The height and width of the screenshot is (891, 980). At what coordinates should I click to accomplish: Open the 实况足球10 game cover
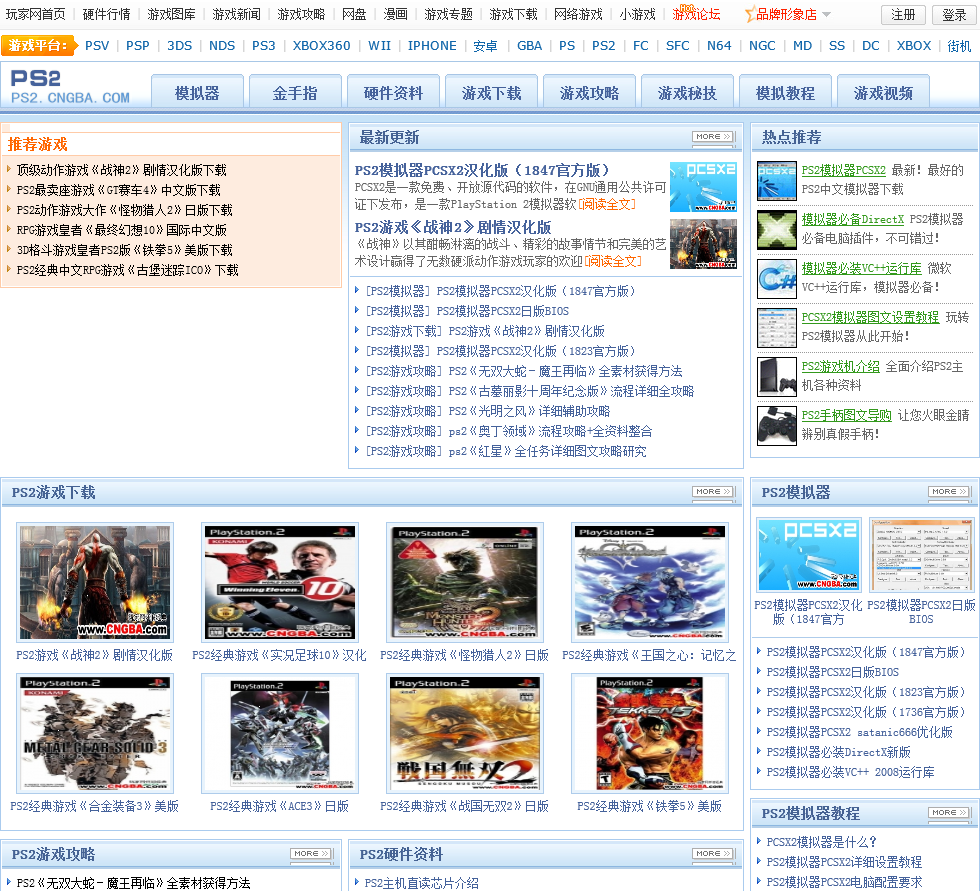pos(279,582)
